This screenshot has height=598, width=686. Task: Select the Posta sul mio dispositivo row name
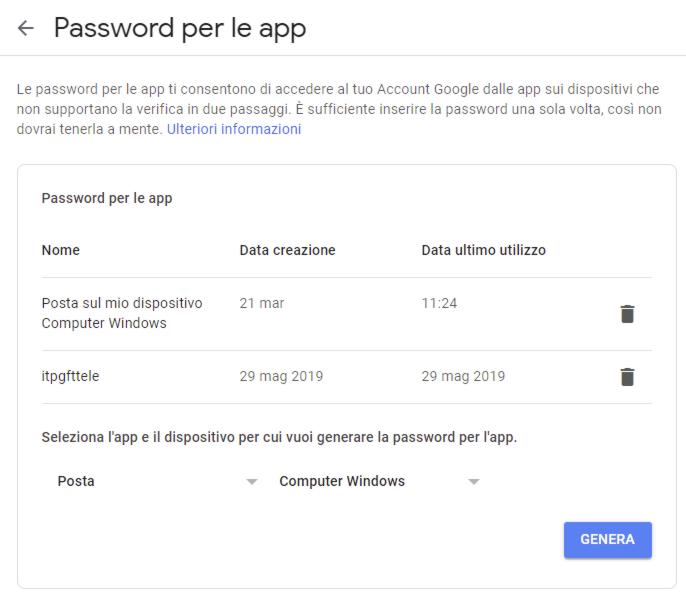[x=122, y=313]
